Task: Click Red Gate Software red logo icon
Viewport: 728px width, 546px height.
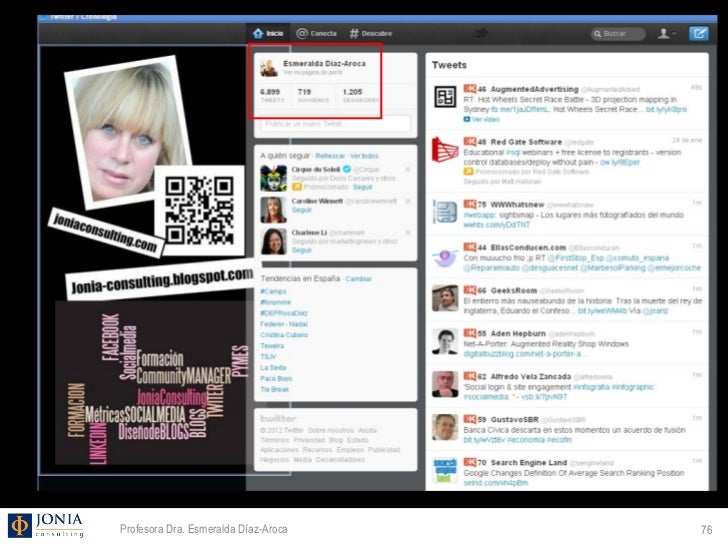Action: pyautogui.click(x=445, y=150)
